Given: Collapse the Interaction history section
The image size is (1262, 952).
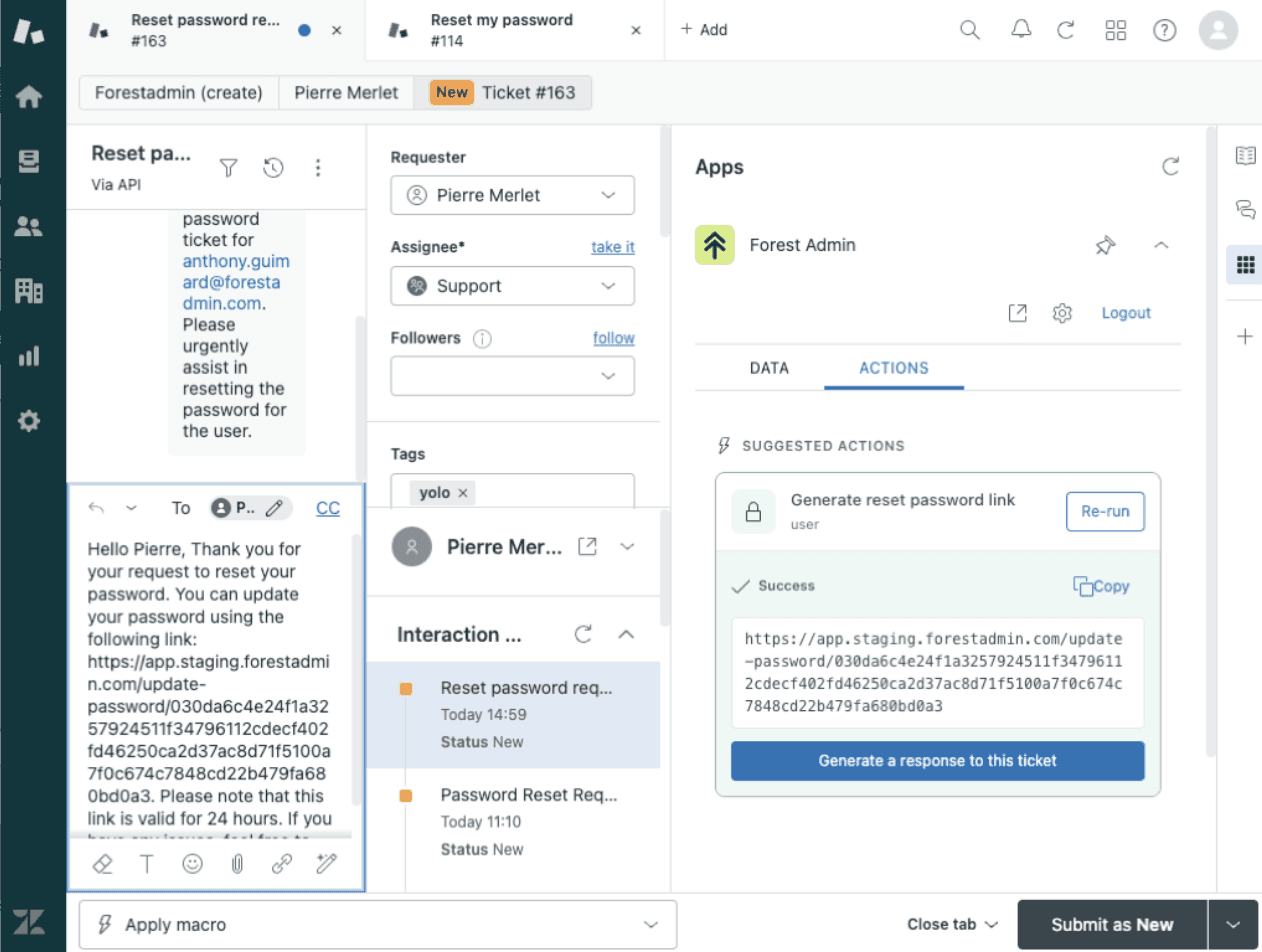Looking at the screenshot, I should pos(627,634).
